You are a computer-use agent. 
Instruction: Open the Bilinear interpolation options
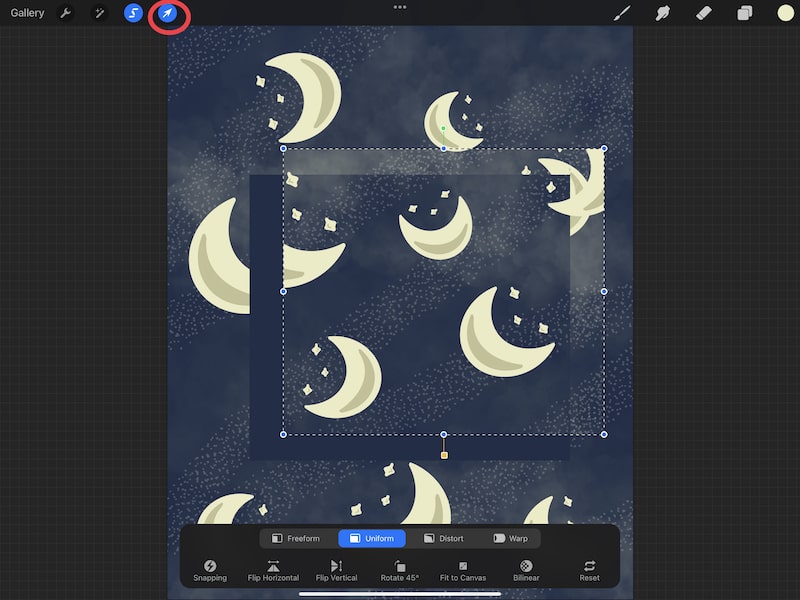pos(527,570)
